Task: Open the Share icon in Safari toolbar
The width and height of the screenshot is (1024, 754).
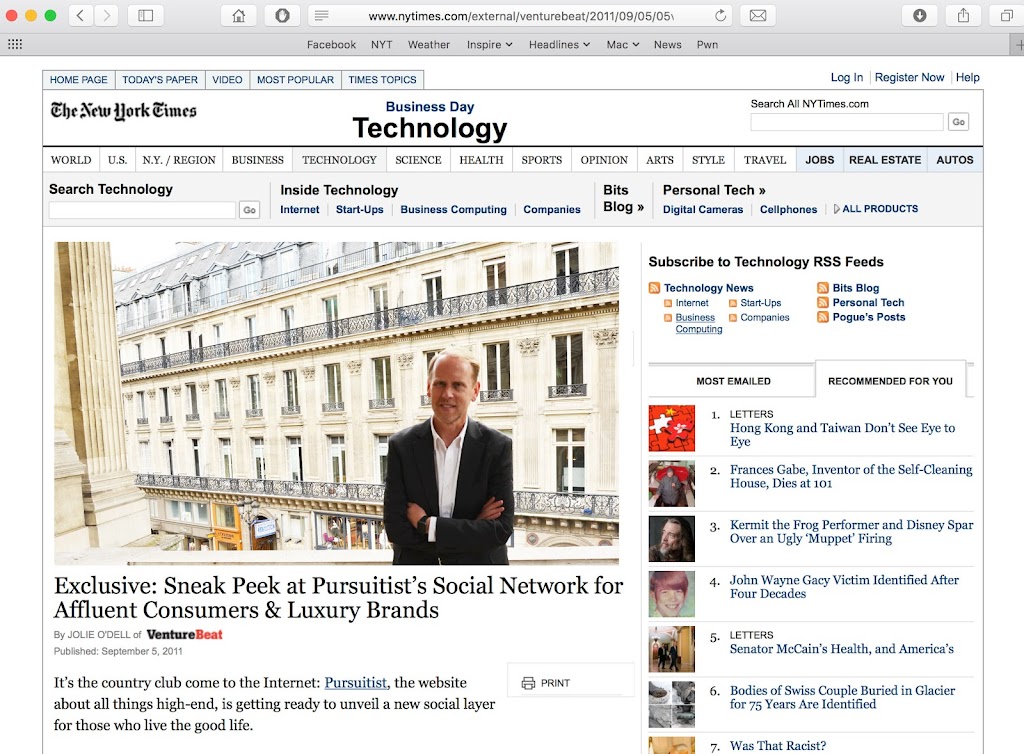Action: [963, 15]
